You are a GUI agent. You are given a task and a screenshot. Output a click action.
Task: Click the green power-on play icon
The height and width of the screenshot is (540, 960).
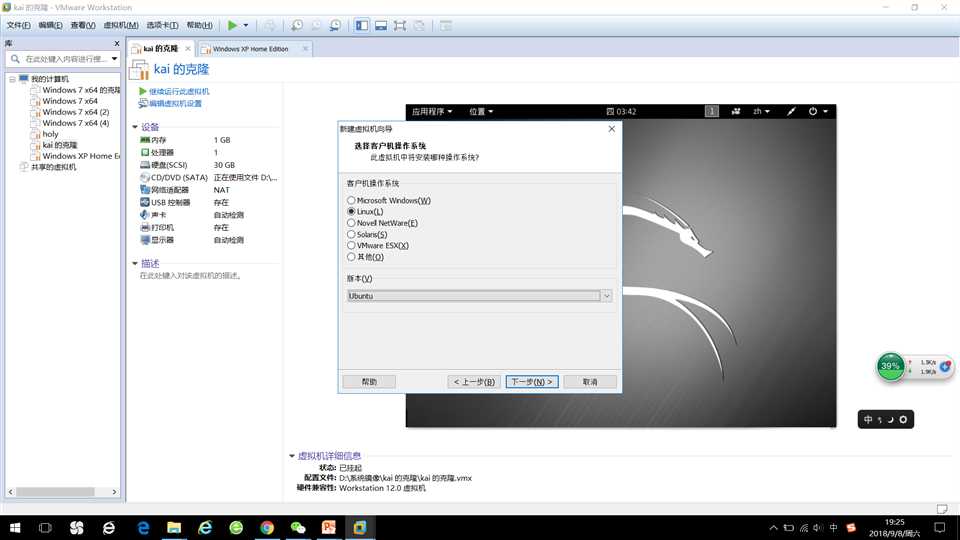tap(232, 25)
